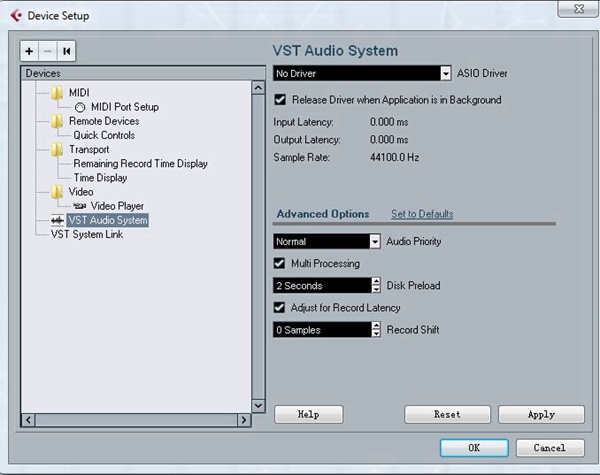Screen dimensions: 600x475
Task: Click the Set to Defaults link
Action: tap(422, 214)
